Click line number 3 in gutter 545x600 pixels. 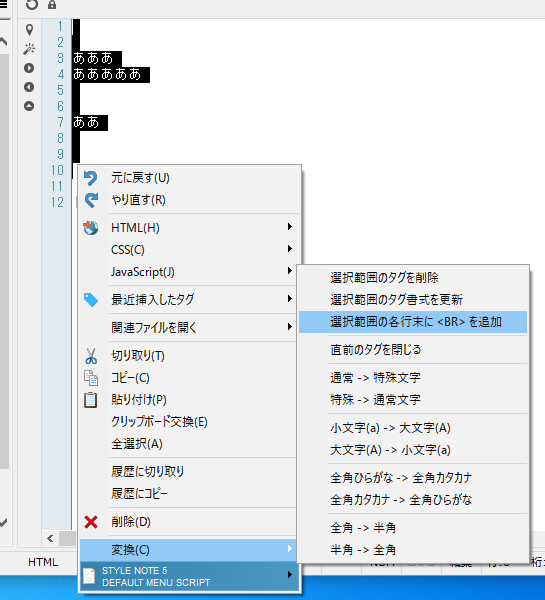click(x=60, y=58)
